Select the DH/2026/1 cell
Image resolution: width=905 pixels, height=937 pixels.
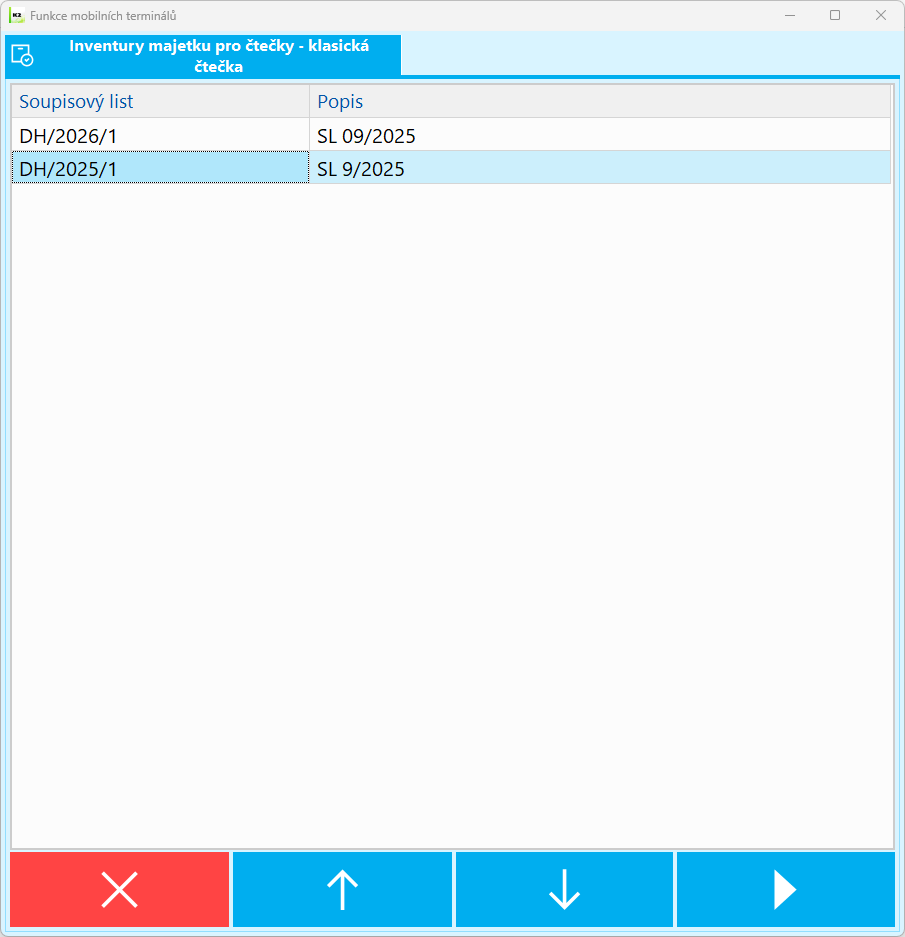(x=160, y=136)
